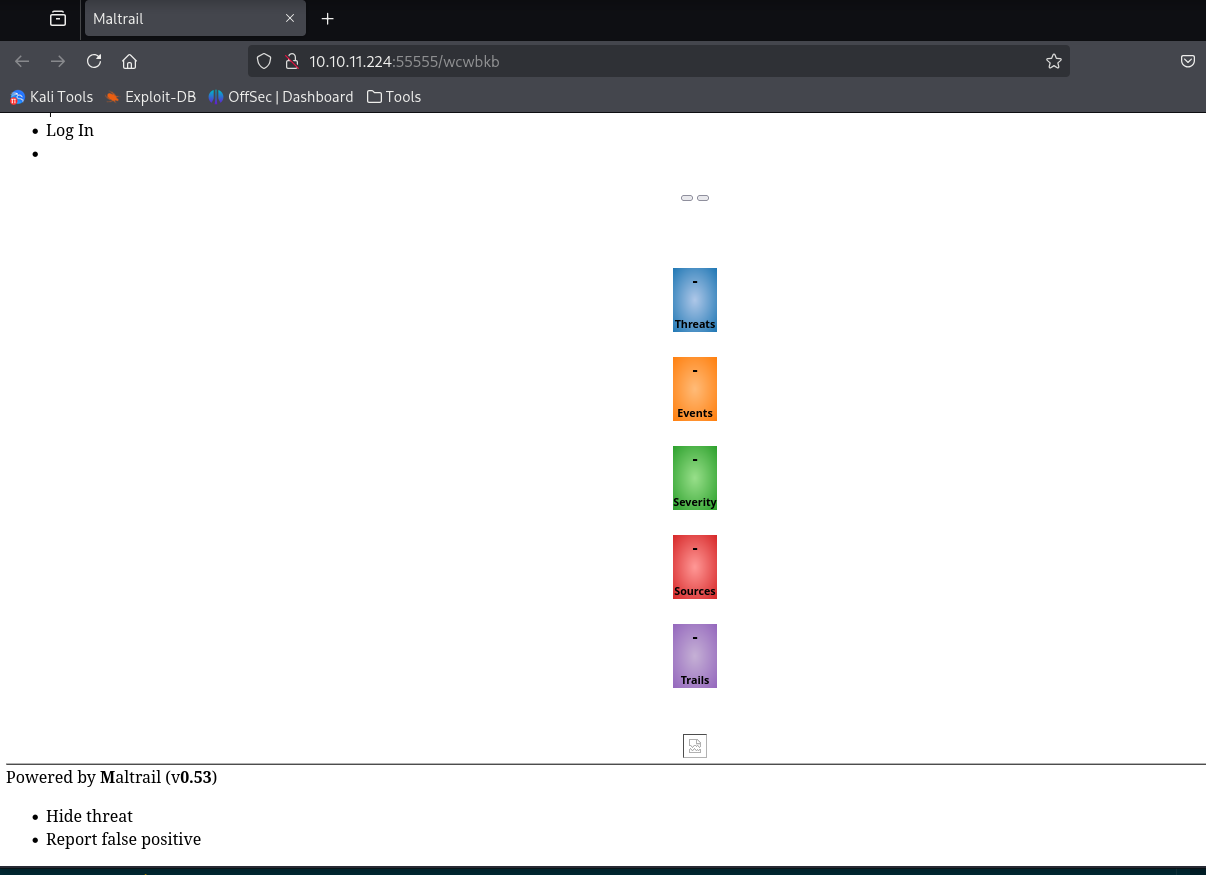Close the Maltrail tab

tap(290, 18)
